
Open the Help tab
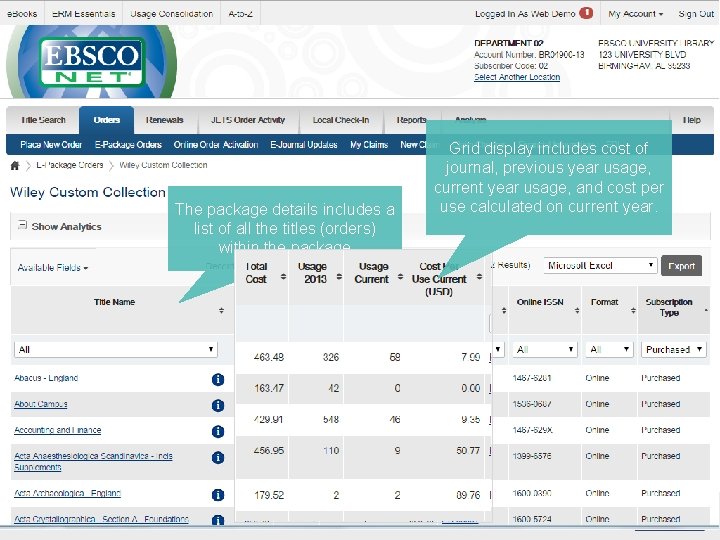pyautogui.click(x=691, y=120)
